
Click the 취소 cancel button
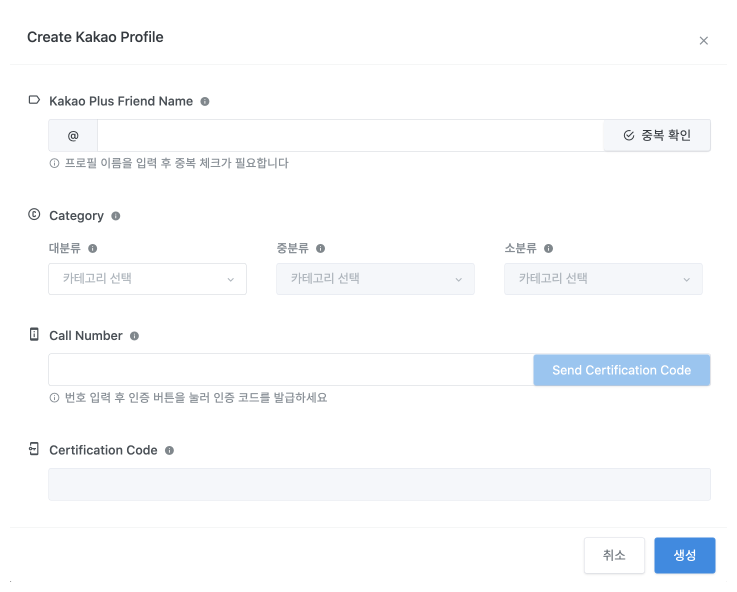[x=614, y=555]
